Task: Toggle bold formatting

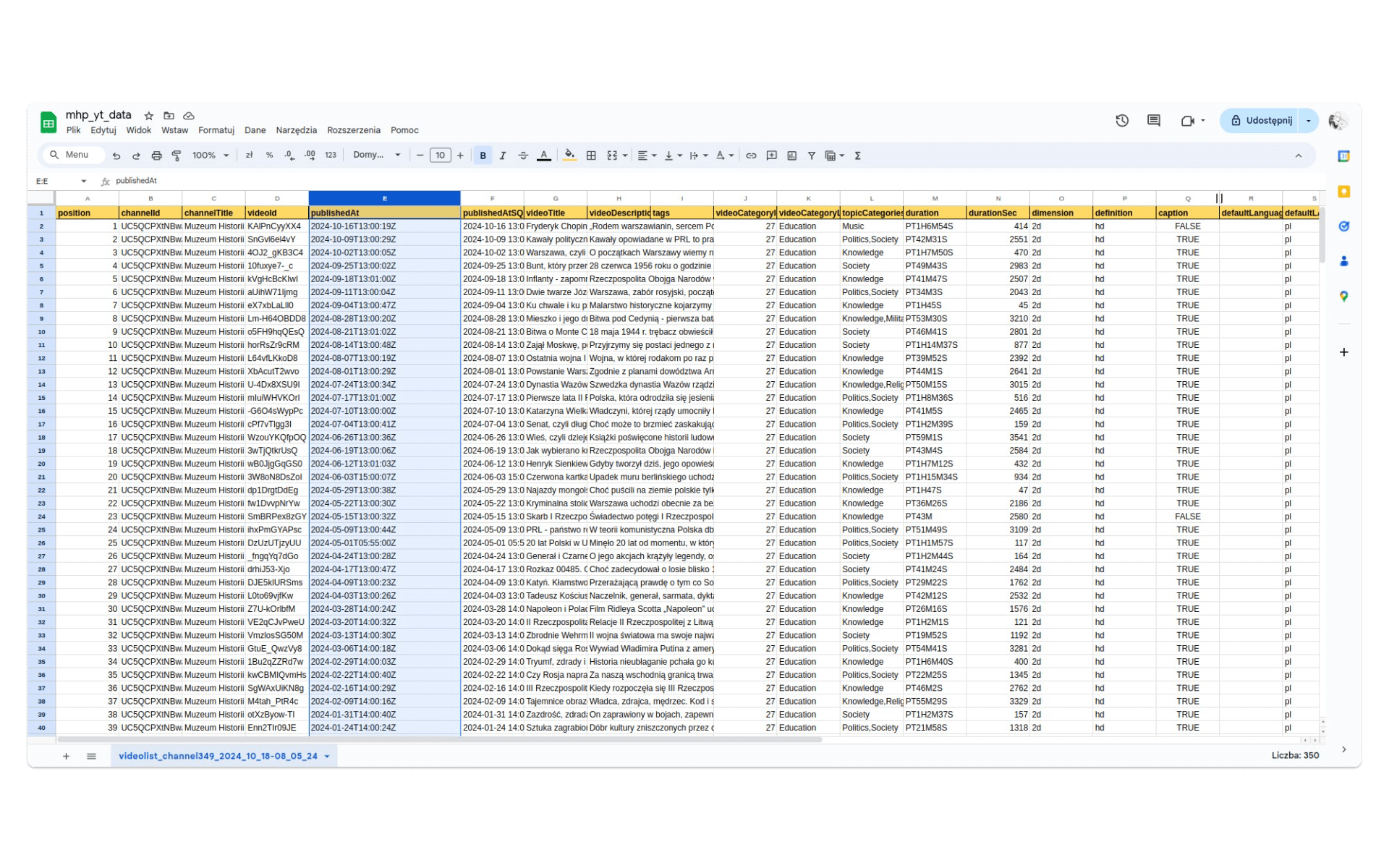Action: pos(482,155)
